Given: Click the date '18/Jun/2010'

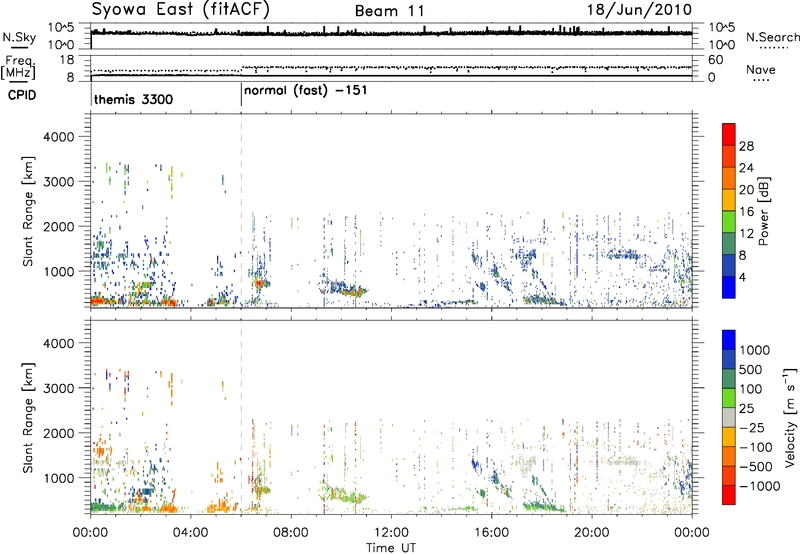Looking at the screenshot, I should coord(639,10).
